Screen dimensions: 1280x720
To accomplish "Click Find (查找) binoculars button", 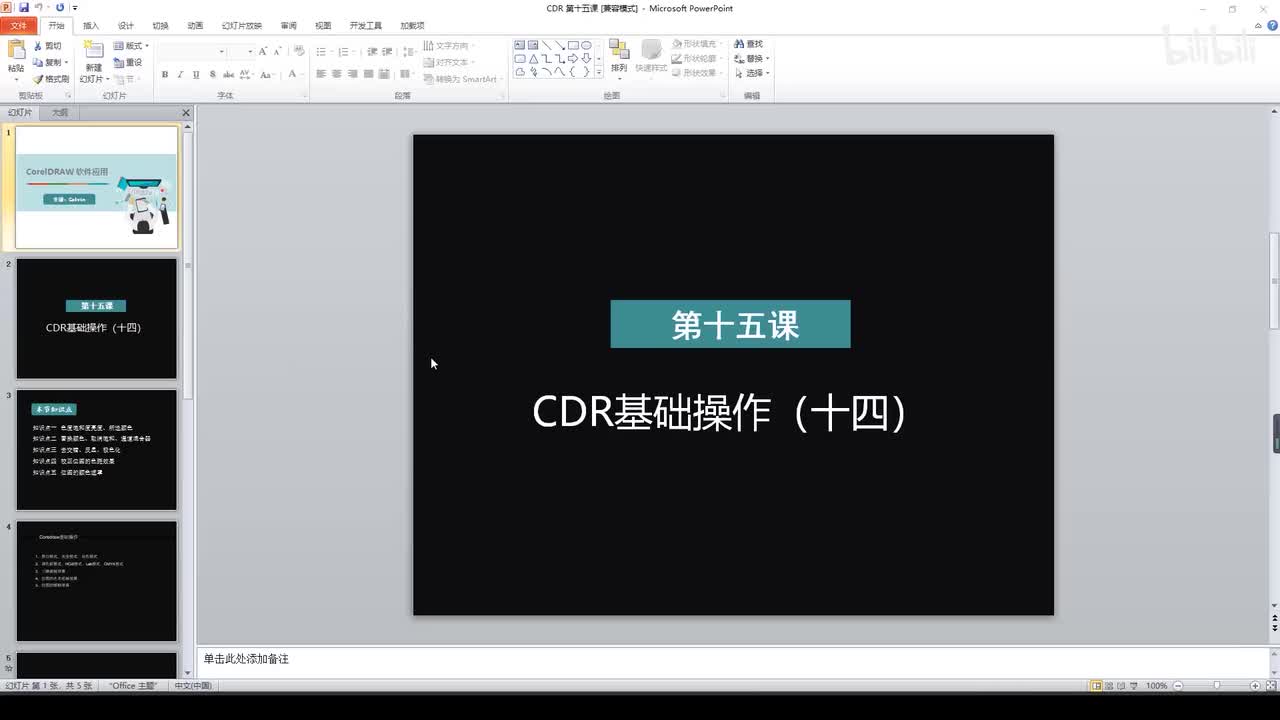I will click(748, 44).
